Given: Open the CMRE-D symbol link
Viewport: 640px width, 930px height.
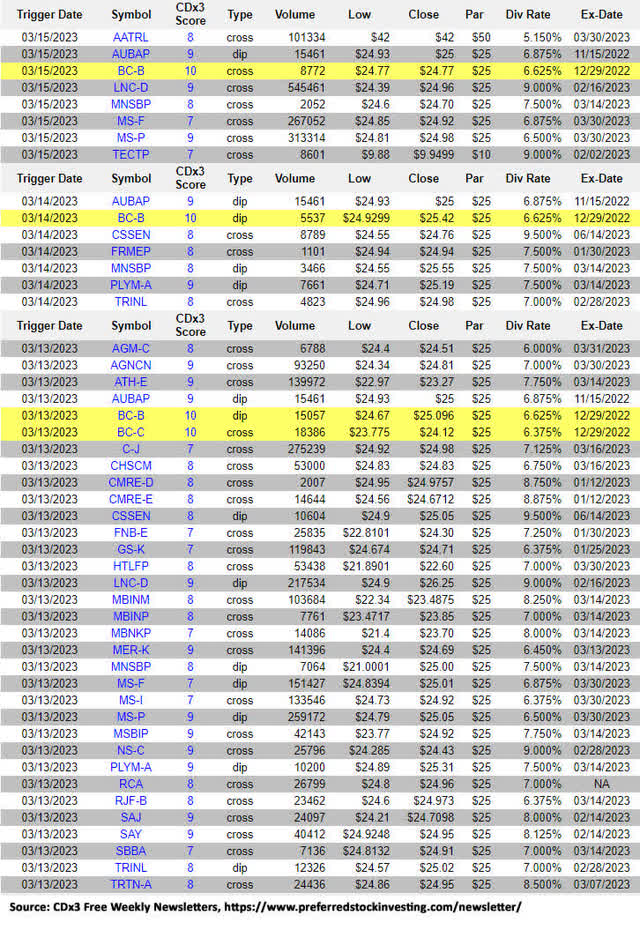Looking at the screenshot, I should coord(130,483).
